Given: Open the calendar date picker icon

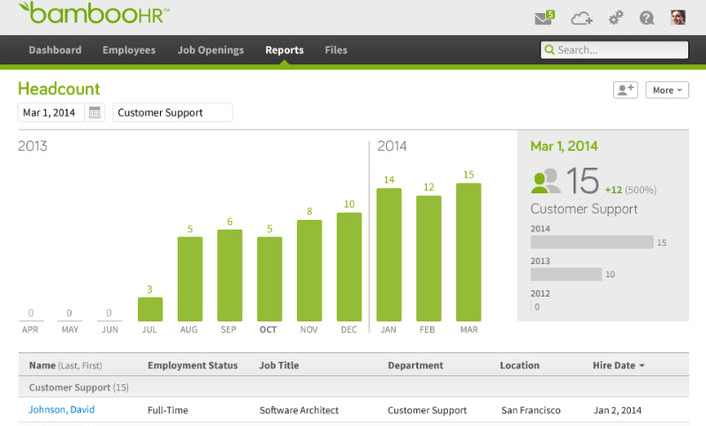Looking at the screenshot, I should point(95,113).
